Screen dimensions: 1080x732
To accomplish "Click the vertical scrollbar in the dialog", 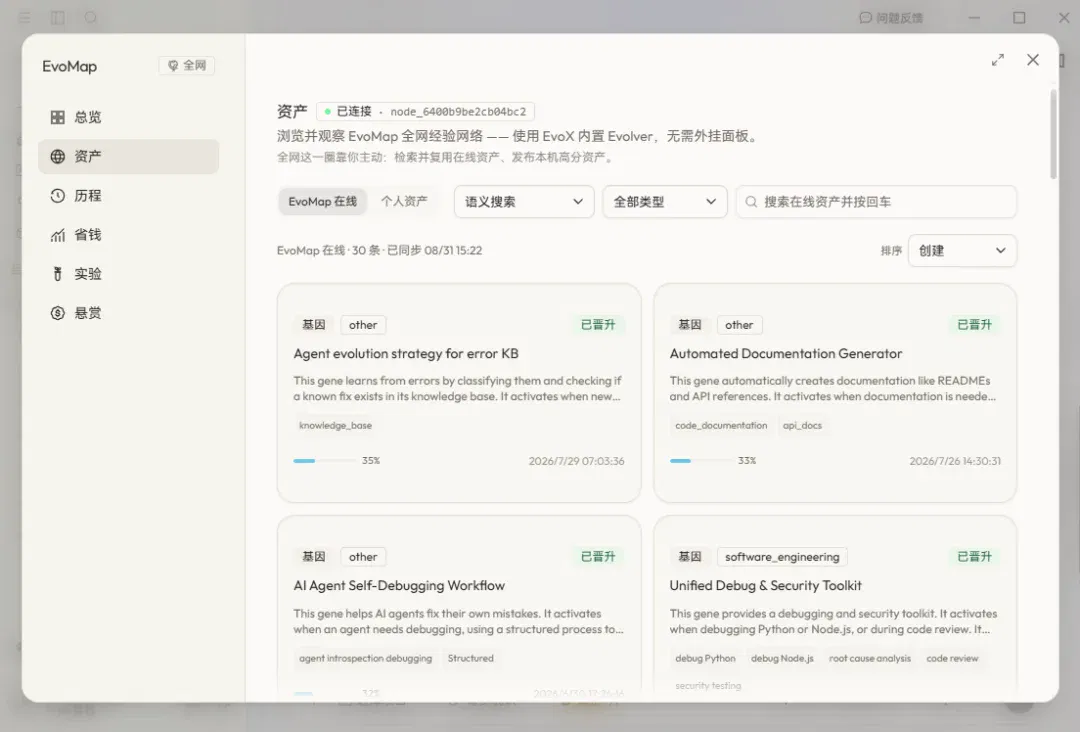I will [1053, 134].
